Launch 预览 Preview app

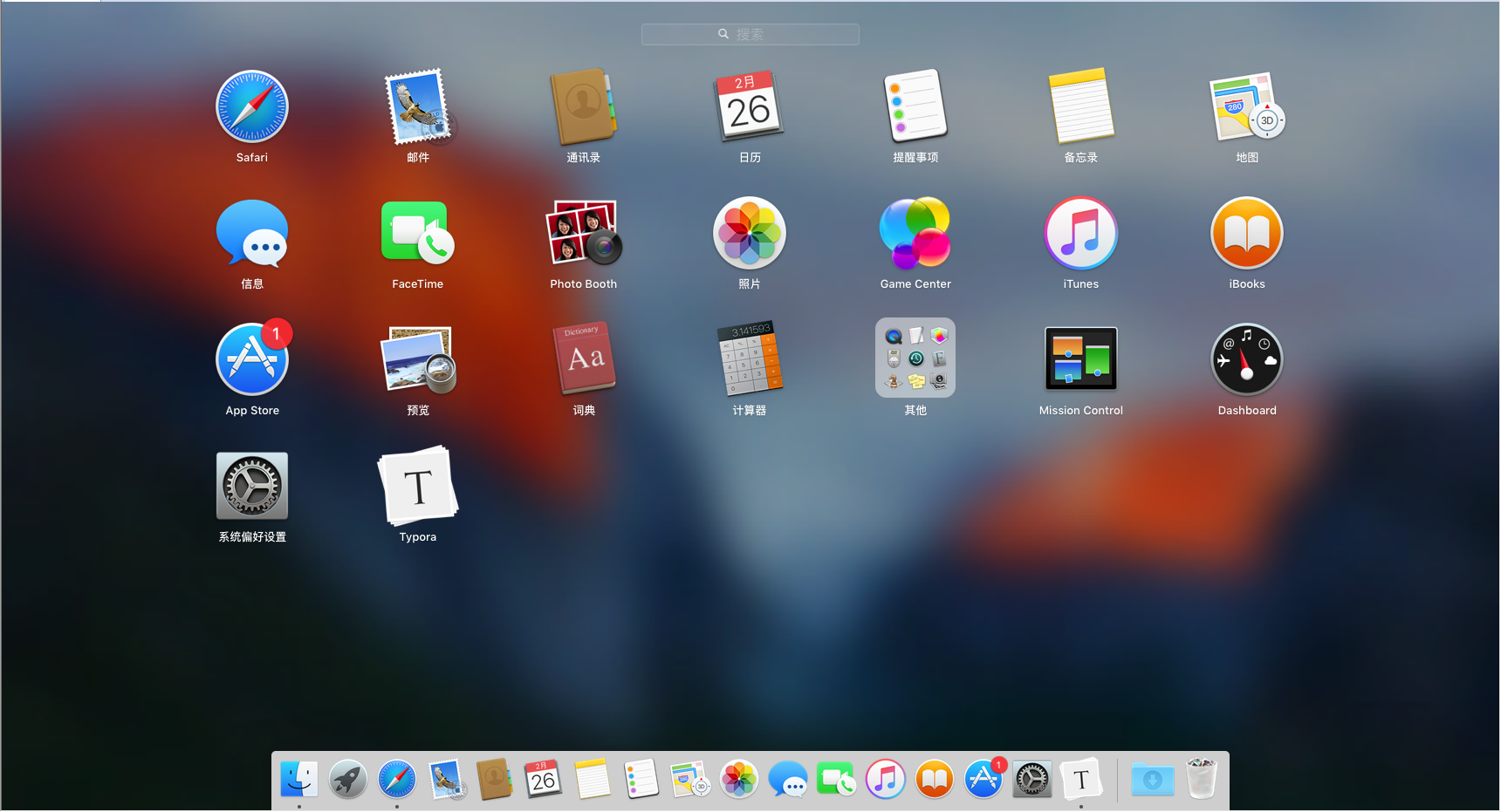pos(418,358)
